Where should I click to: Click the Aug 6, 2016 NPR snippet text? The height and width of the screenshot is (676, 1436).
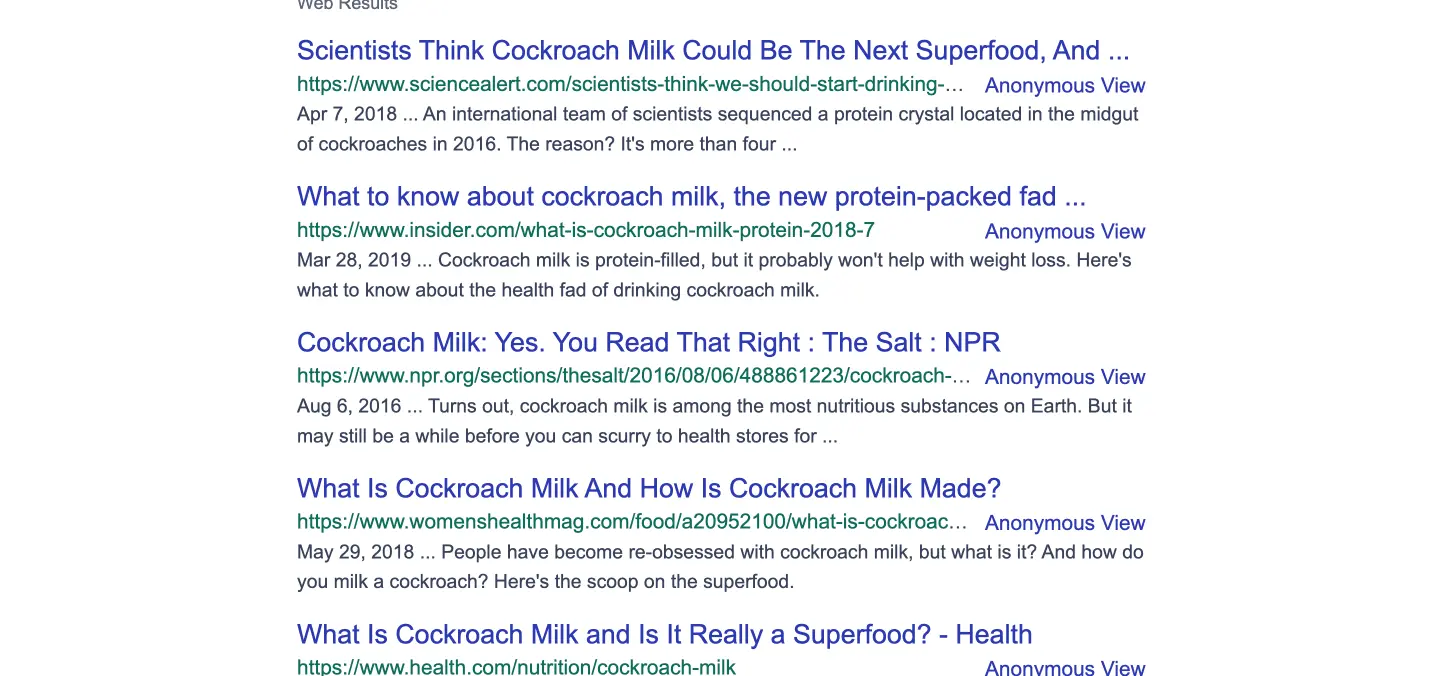(x=713, y=421)
